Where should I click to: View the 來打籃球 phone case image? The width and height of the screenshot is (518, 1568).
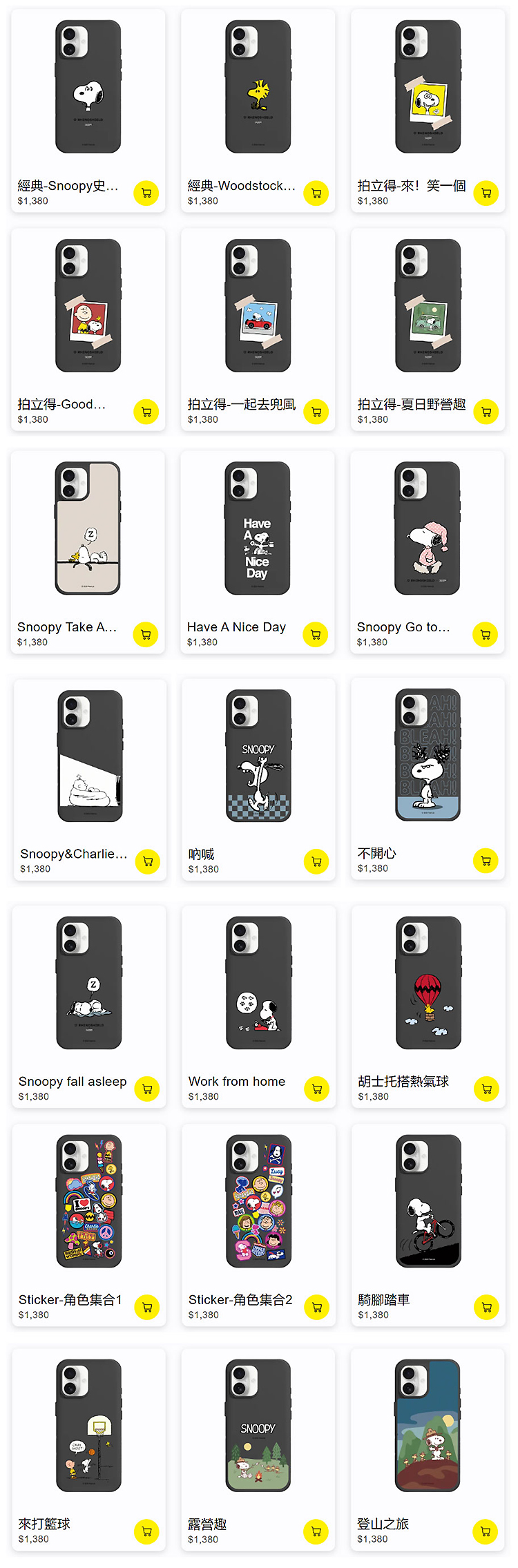89,1426
